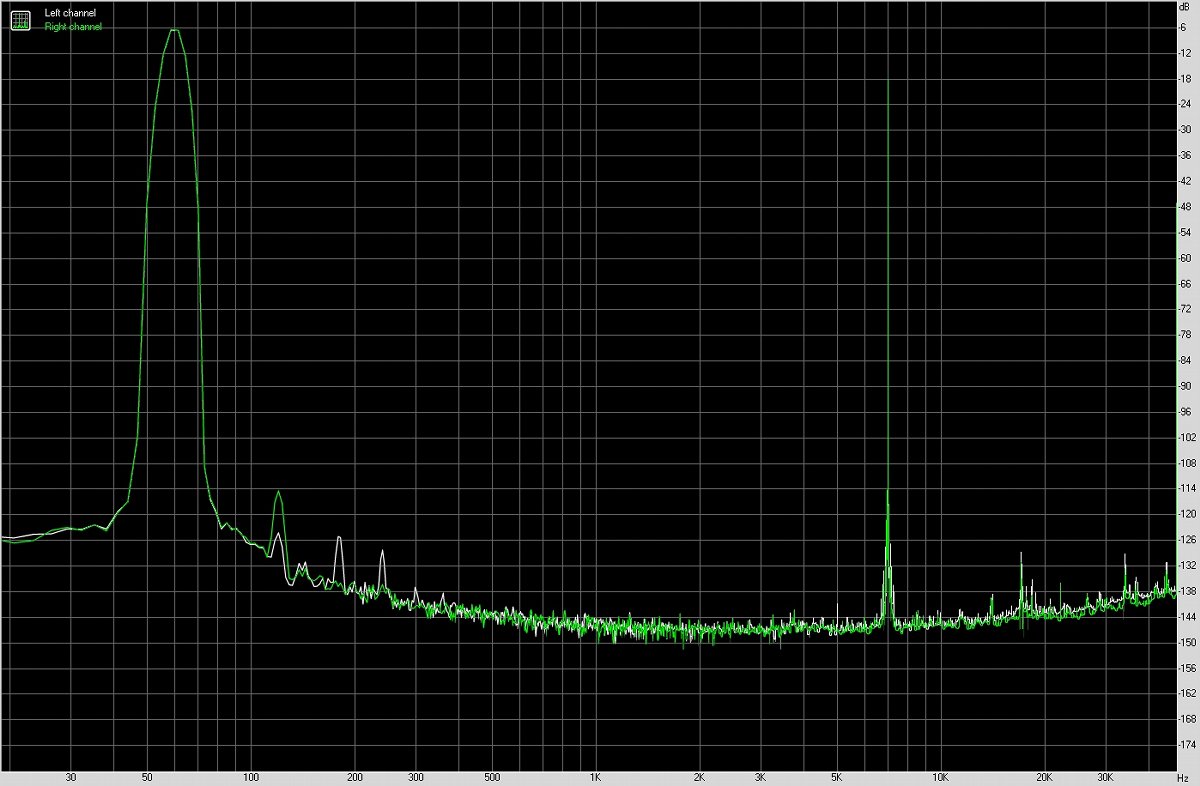
Task: Click the 10K frequency axis label
Action: pos(940,776)
